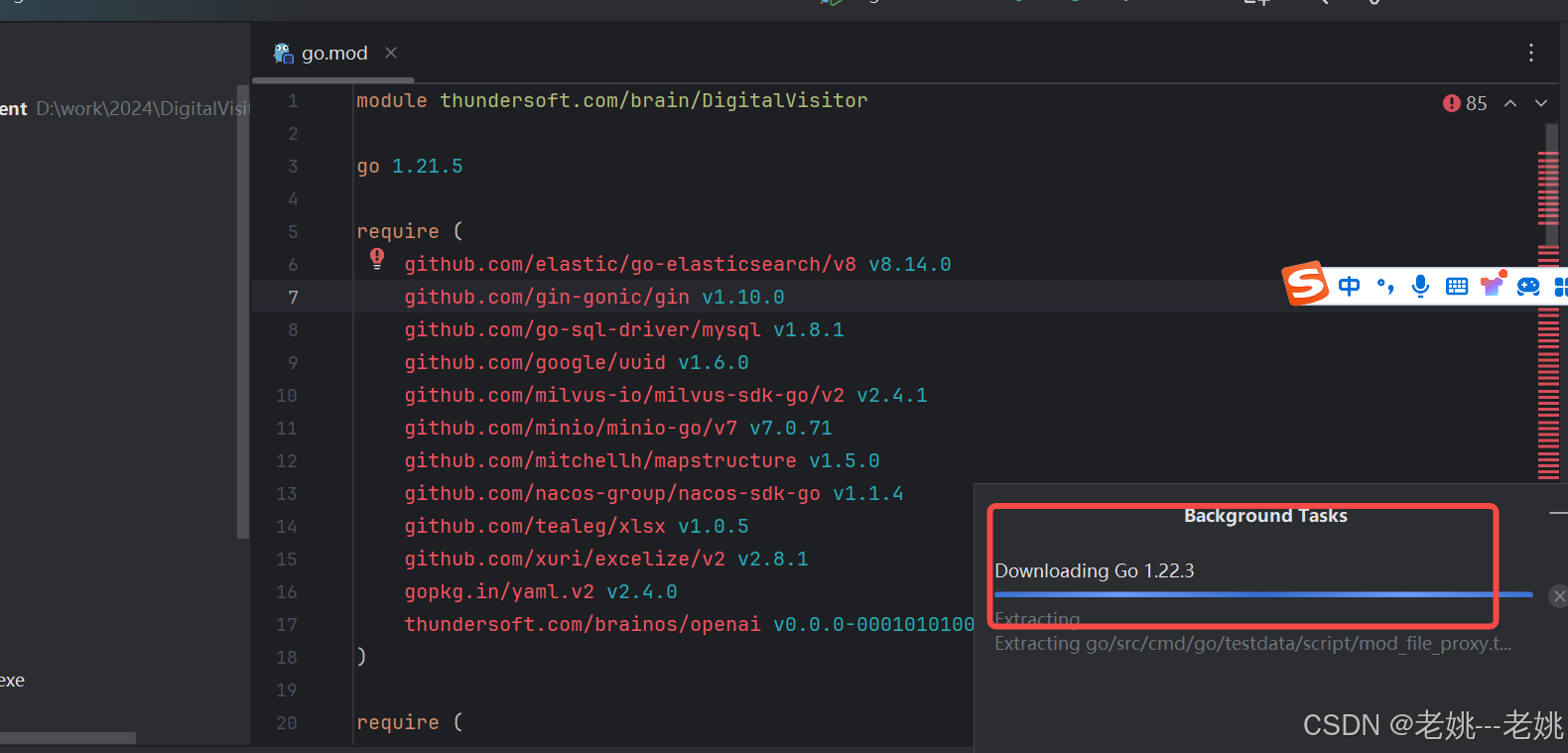Click the Sogou microphone voice input icon
This screenshot has width=1568, height=753.
(1421, 287)
